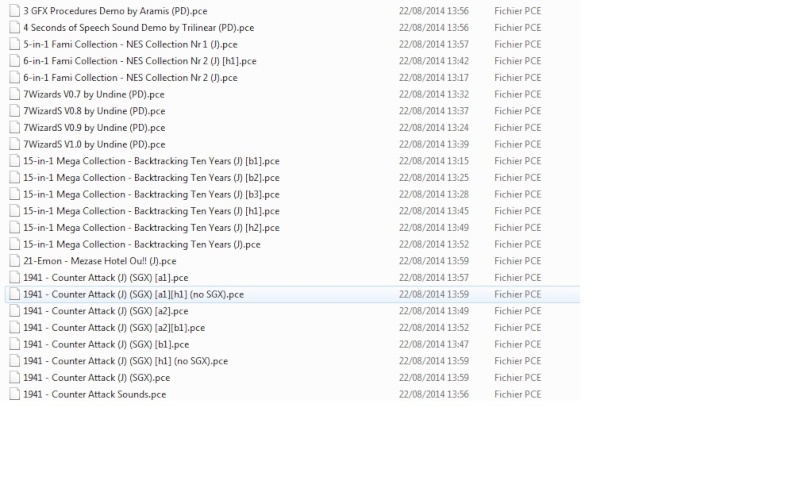This screenshot has width=800, height=500.
Task: Select name 1941 - Counter Attack (SGX) [h1] (no SGX).pce
Action: 126,361
